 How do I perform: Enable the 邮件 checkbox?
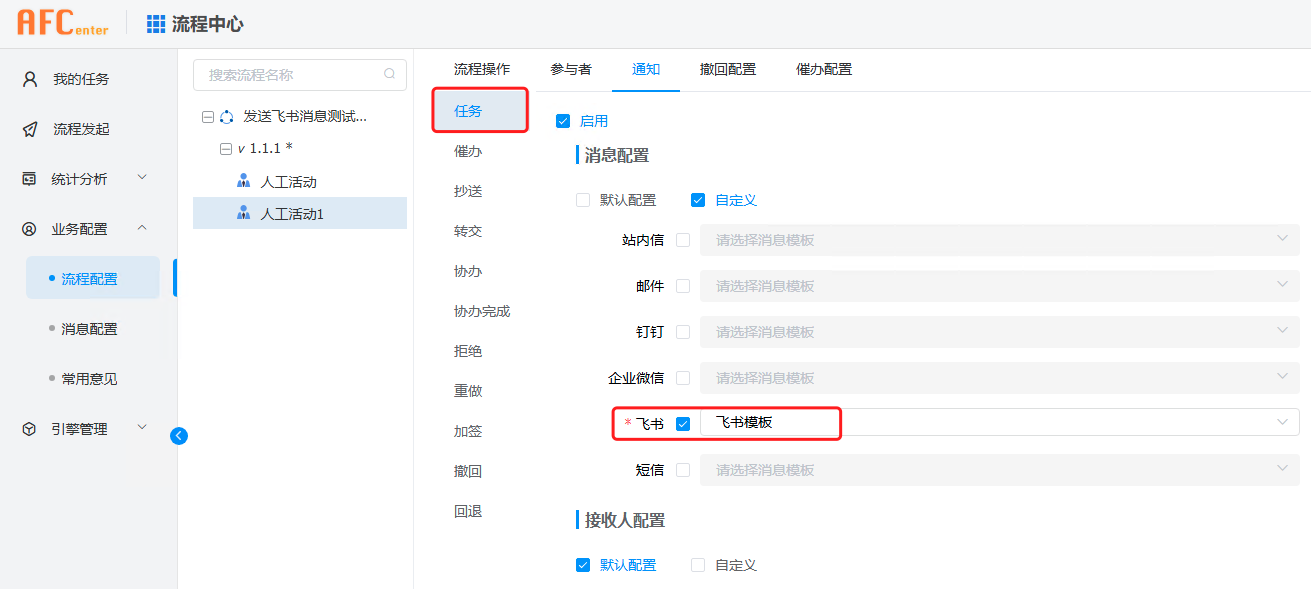683,286
